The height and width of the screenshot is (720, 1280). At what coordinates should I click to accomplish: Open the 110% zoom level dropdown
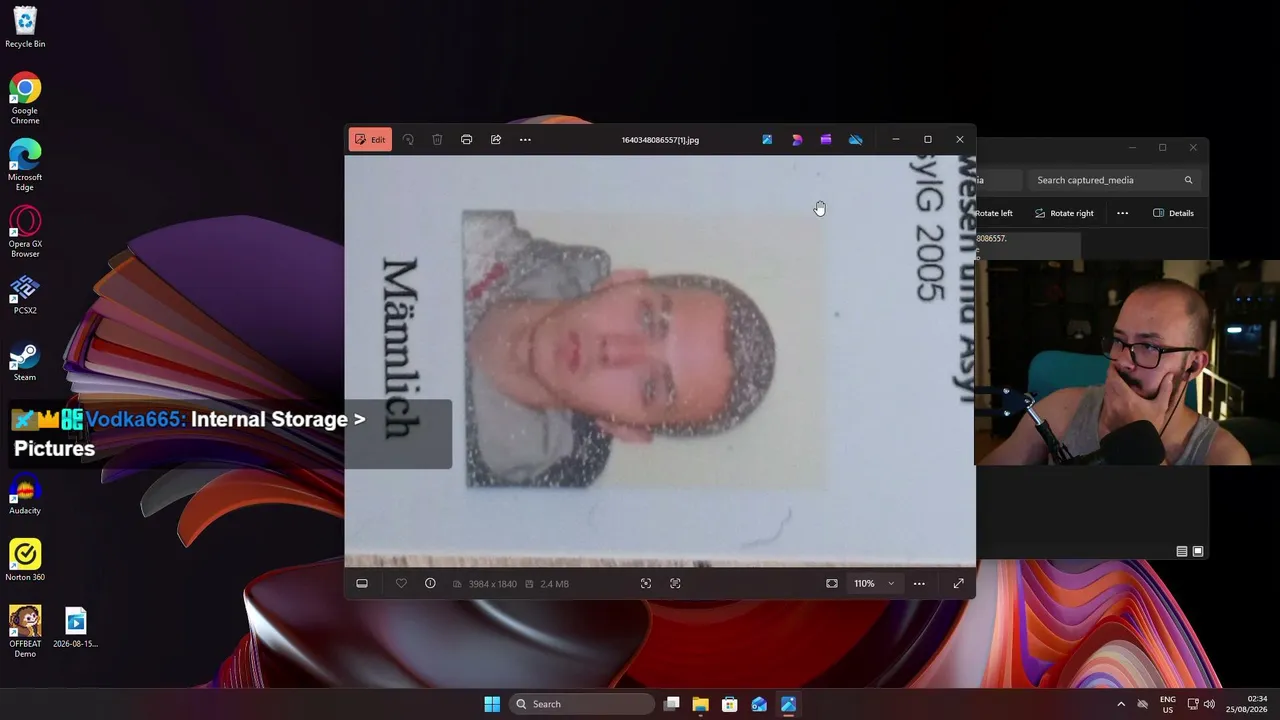[x=875, y=584]
